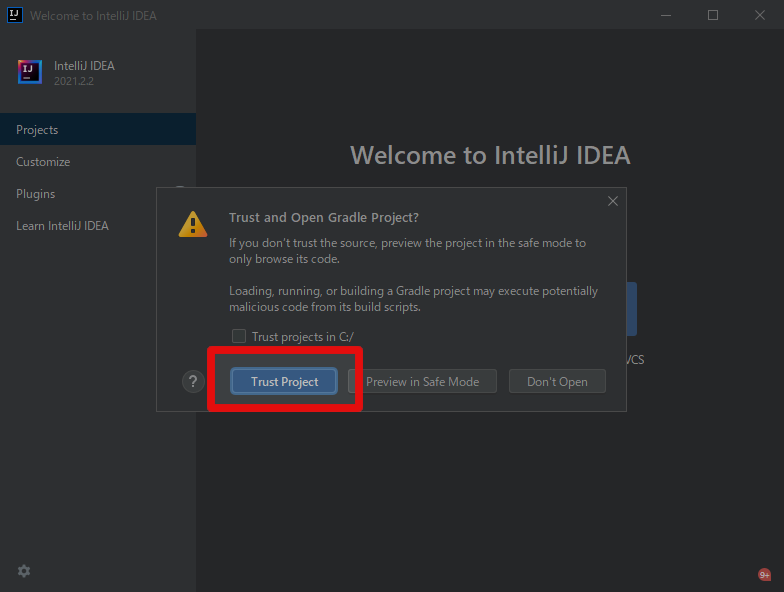Open dialog help question mark icon
Screen dimensions: 784x592
tap(193, 382)
